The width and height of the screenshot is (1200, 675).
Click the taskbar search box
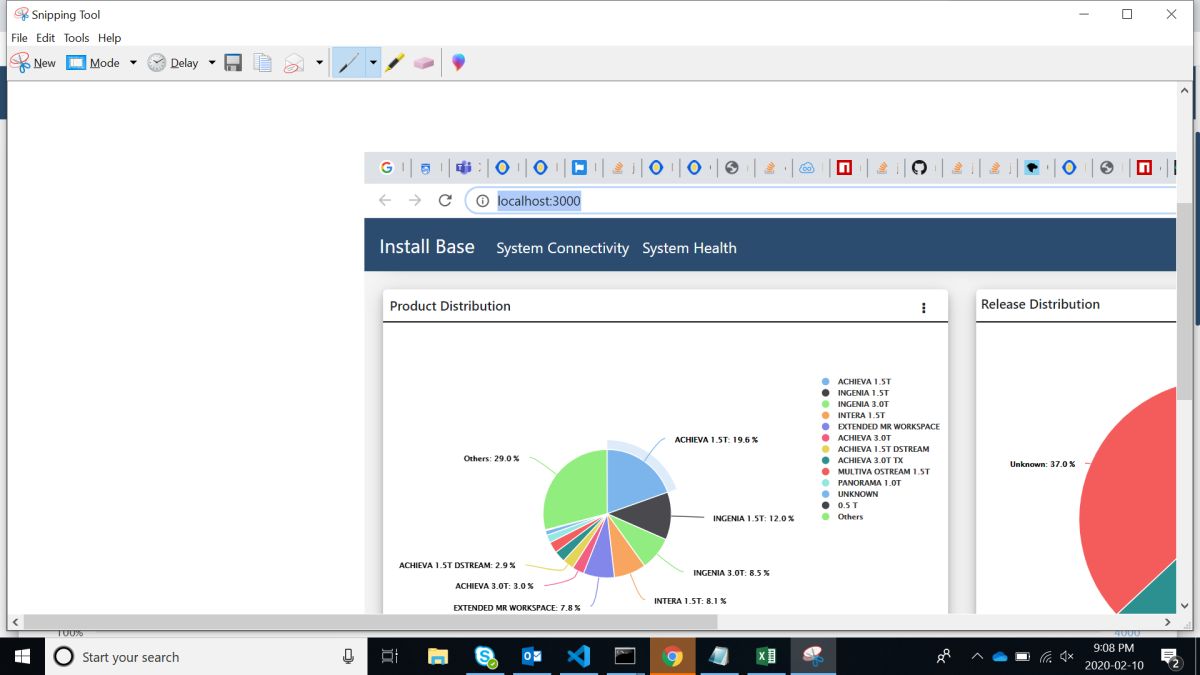click(x=206, y=656)
